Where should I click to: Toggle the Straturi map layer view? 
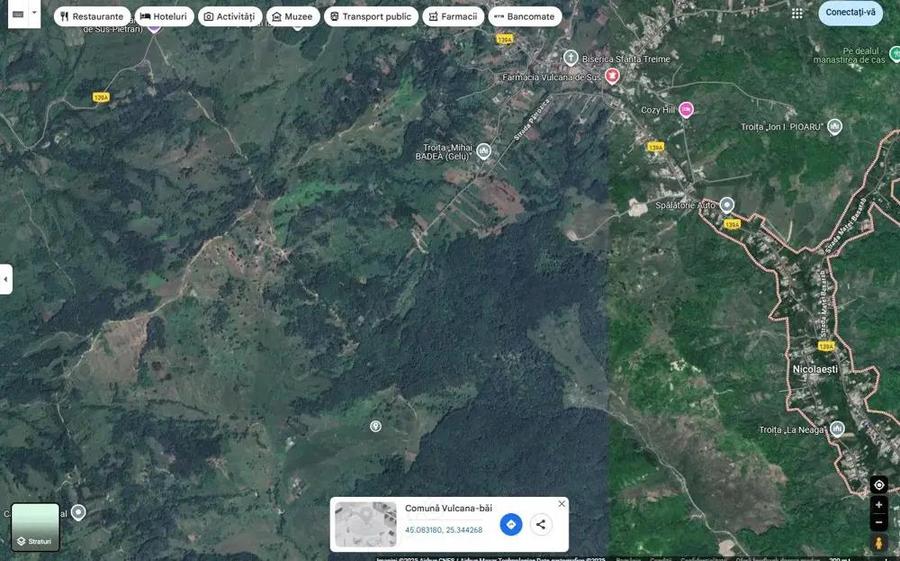coord(35,527)
